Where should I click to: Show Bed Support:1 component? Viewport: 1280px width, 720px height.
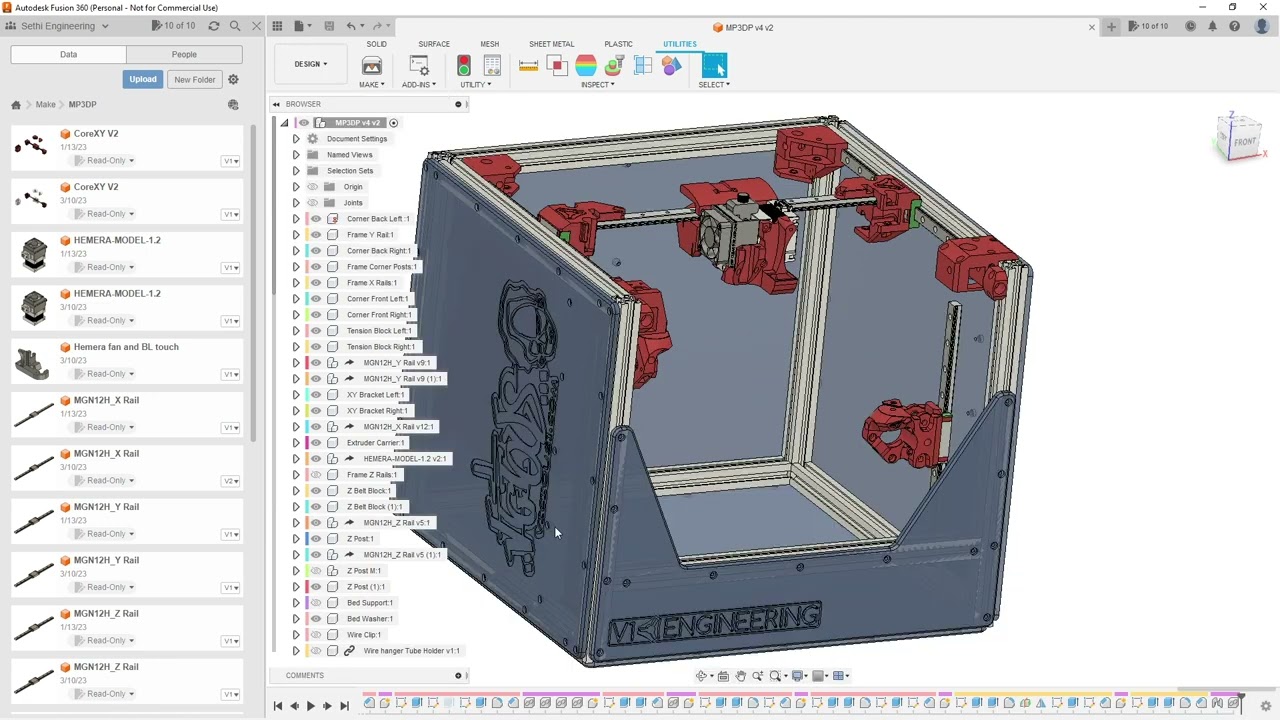[316, 603]
